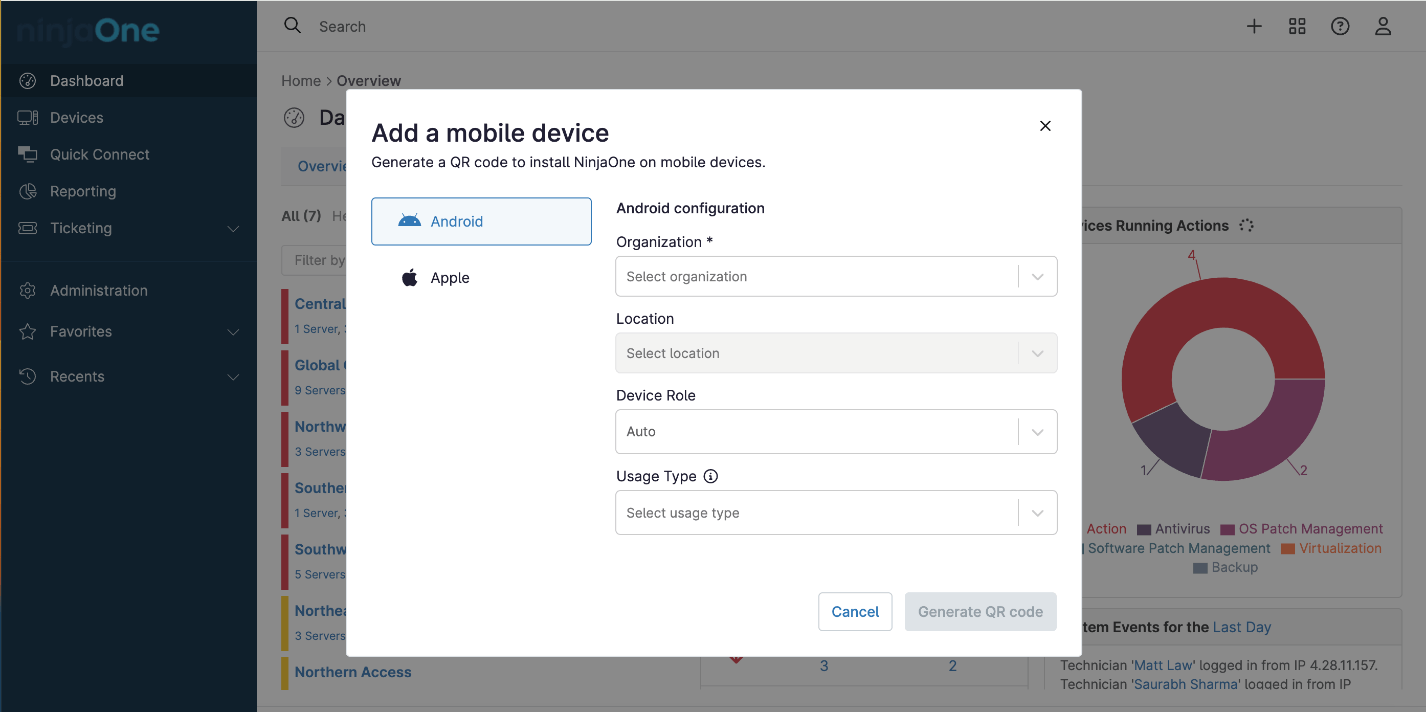Click the Dashboard sidebar icon
The height and width of the screenshot is (712, 1426).
click(28, 81)
